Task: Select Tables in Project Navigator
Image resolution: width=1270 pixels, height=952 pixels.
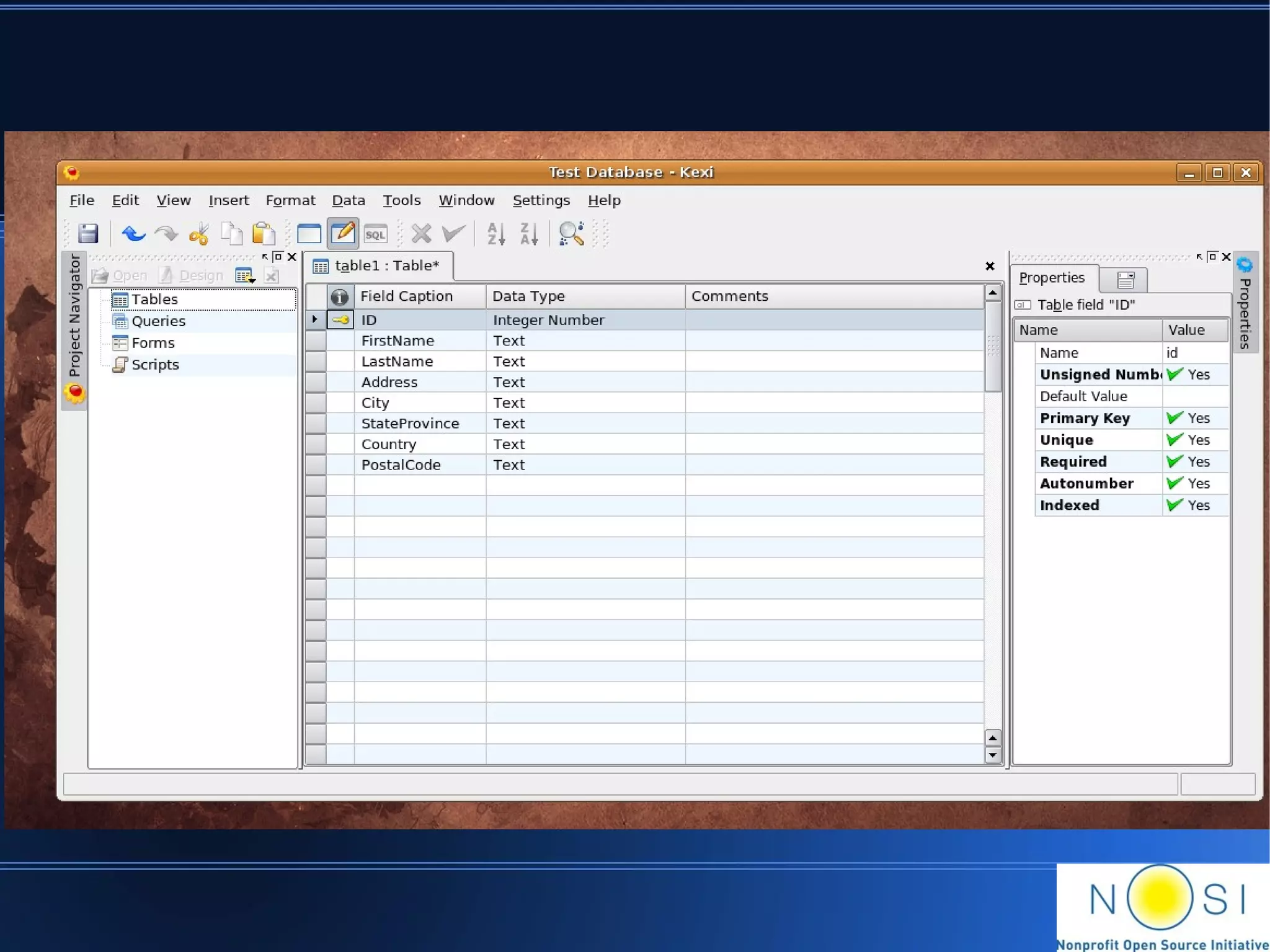Action: click(x=154, y=300)
